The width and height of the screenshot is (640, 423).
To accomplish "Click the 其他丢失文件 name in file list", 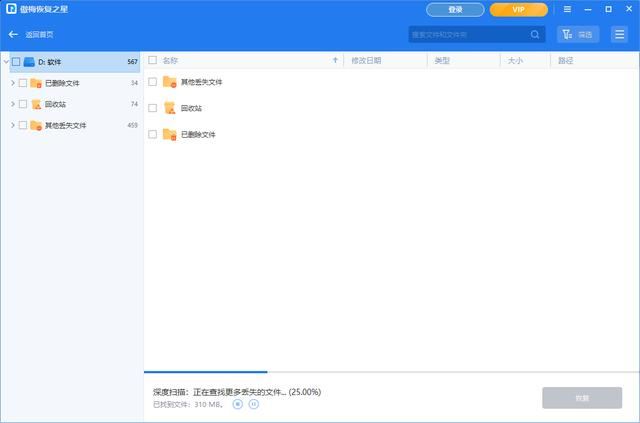I will (202, 82).
